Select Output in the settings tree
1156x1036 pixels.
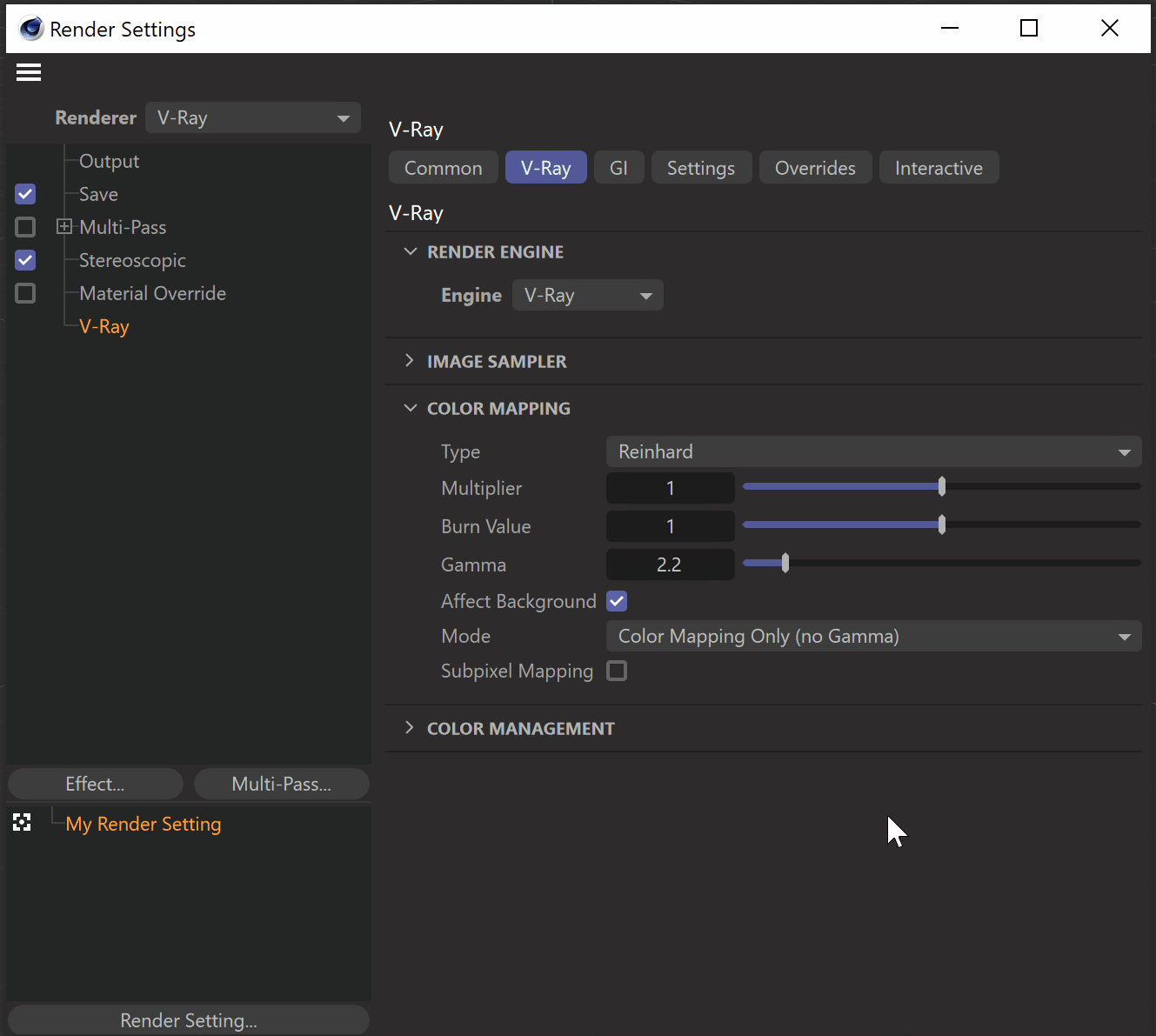point(110,161)
